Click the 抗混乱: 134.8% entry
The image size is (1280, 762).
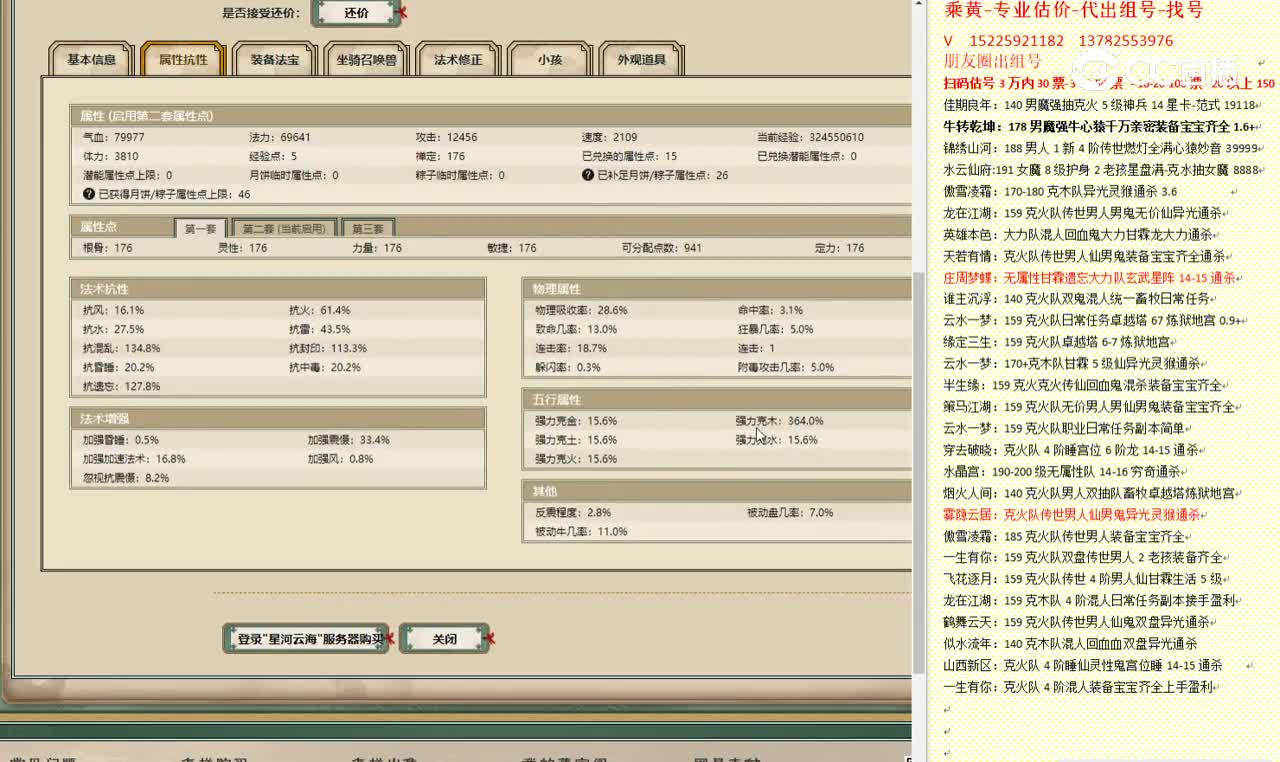pyautogui.click(x=121, y=348)
